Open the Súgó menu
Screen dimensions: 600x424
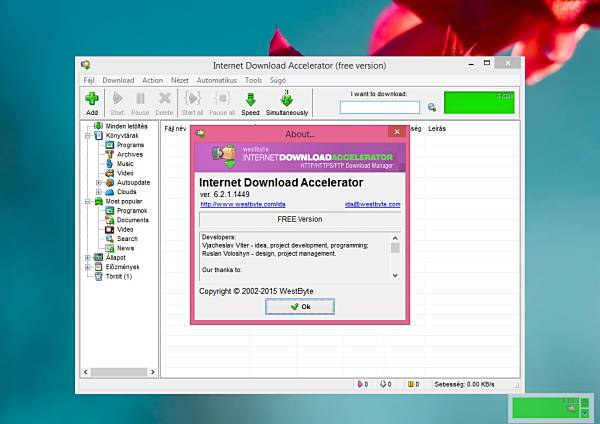pos(278,80)
